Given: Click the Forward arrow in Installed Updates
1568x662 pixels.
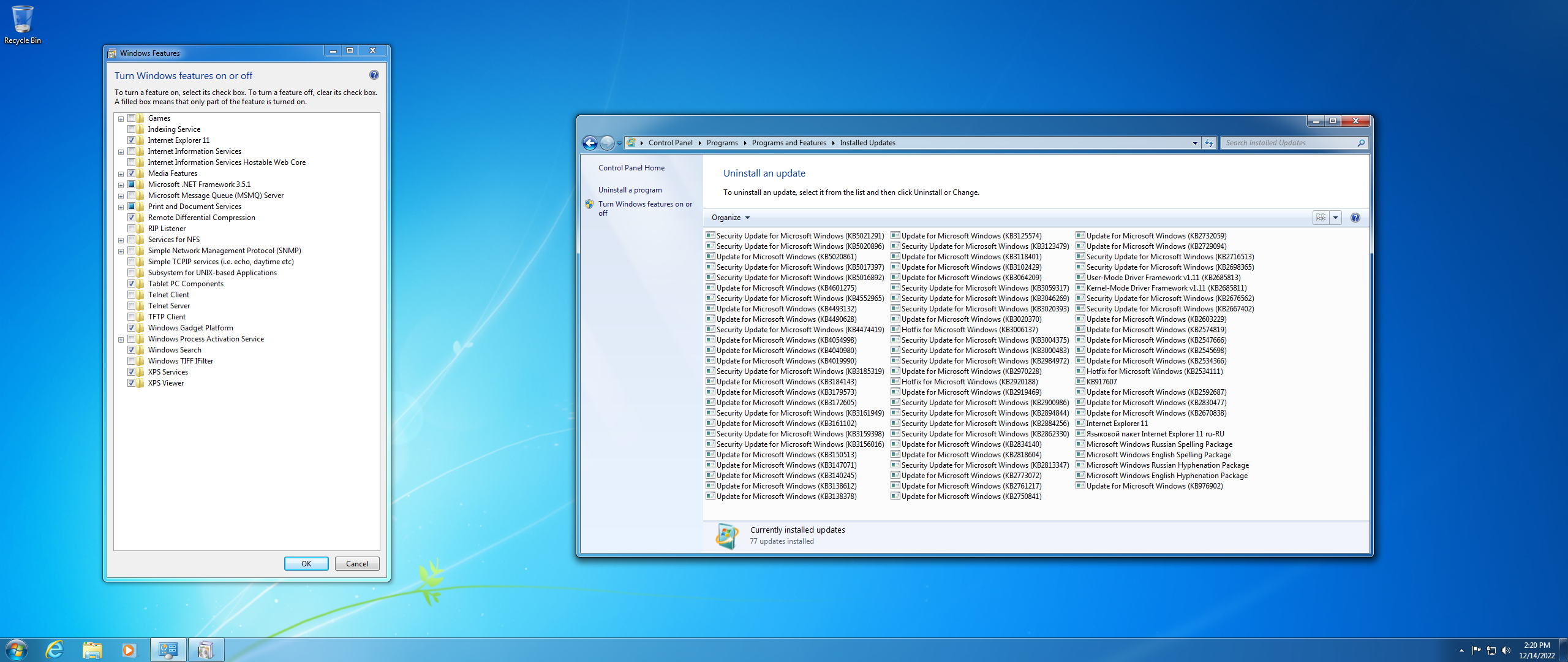Looking at the screenshot, I should pyautogui.click(x=607, y=143).
